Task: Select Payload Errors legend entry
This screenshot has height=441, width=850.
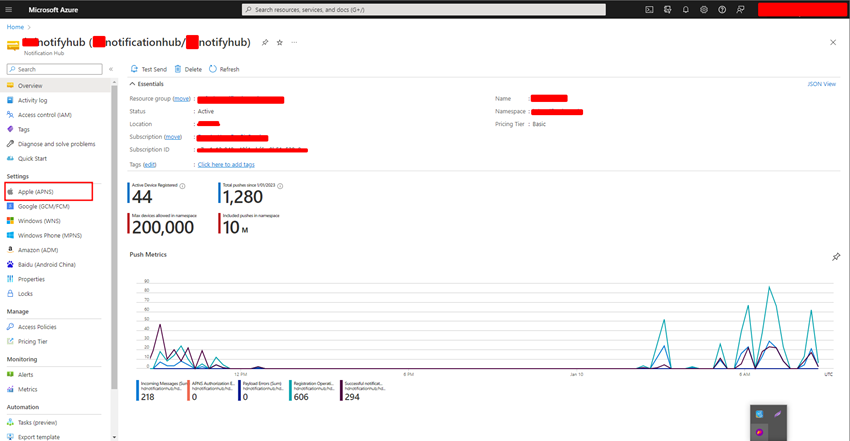Action: [262, 391]
